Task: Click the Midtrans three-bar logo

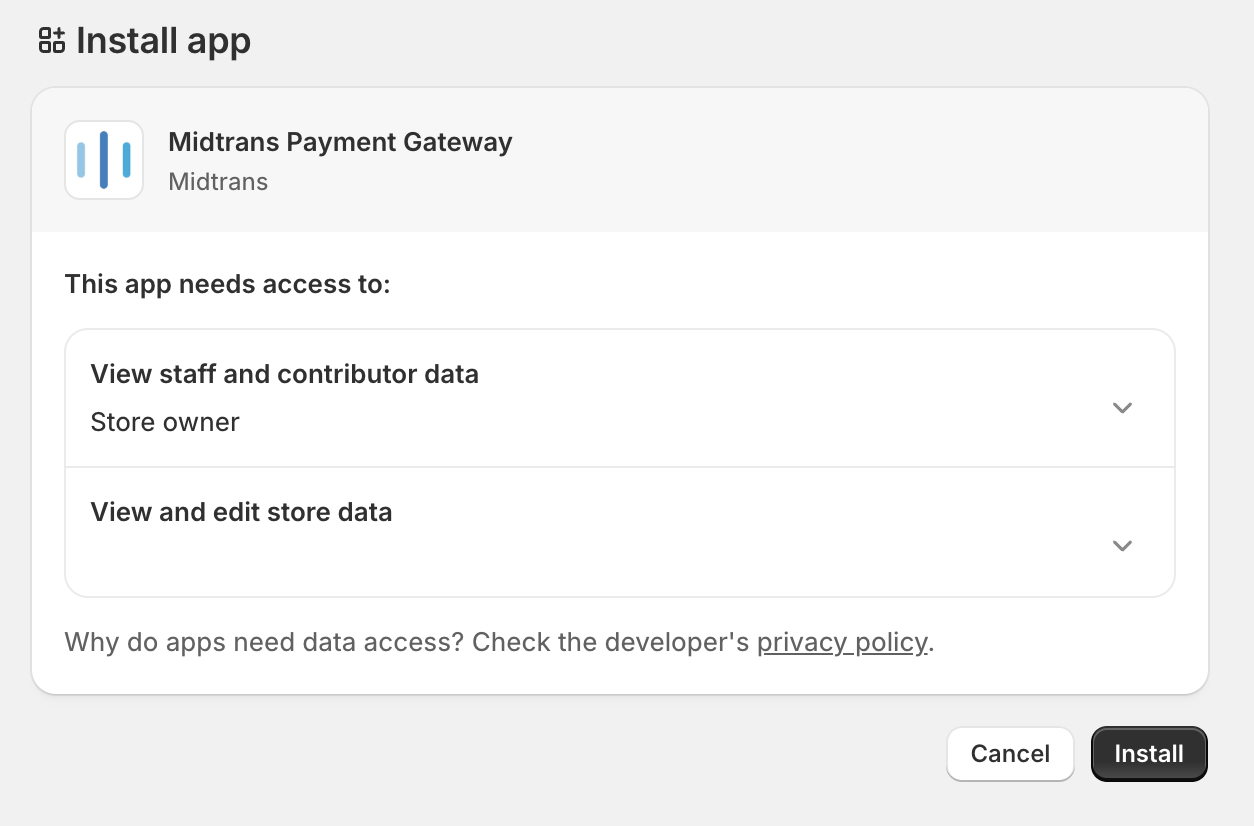Action: [x=104, y=160]
